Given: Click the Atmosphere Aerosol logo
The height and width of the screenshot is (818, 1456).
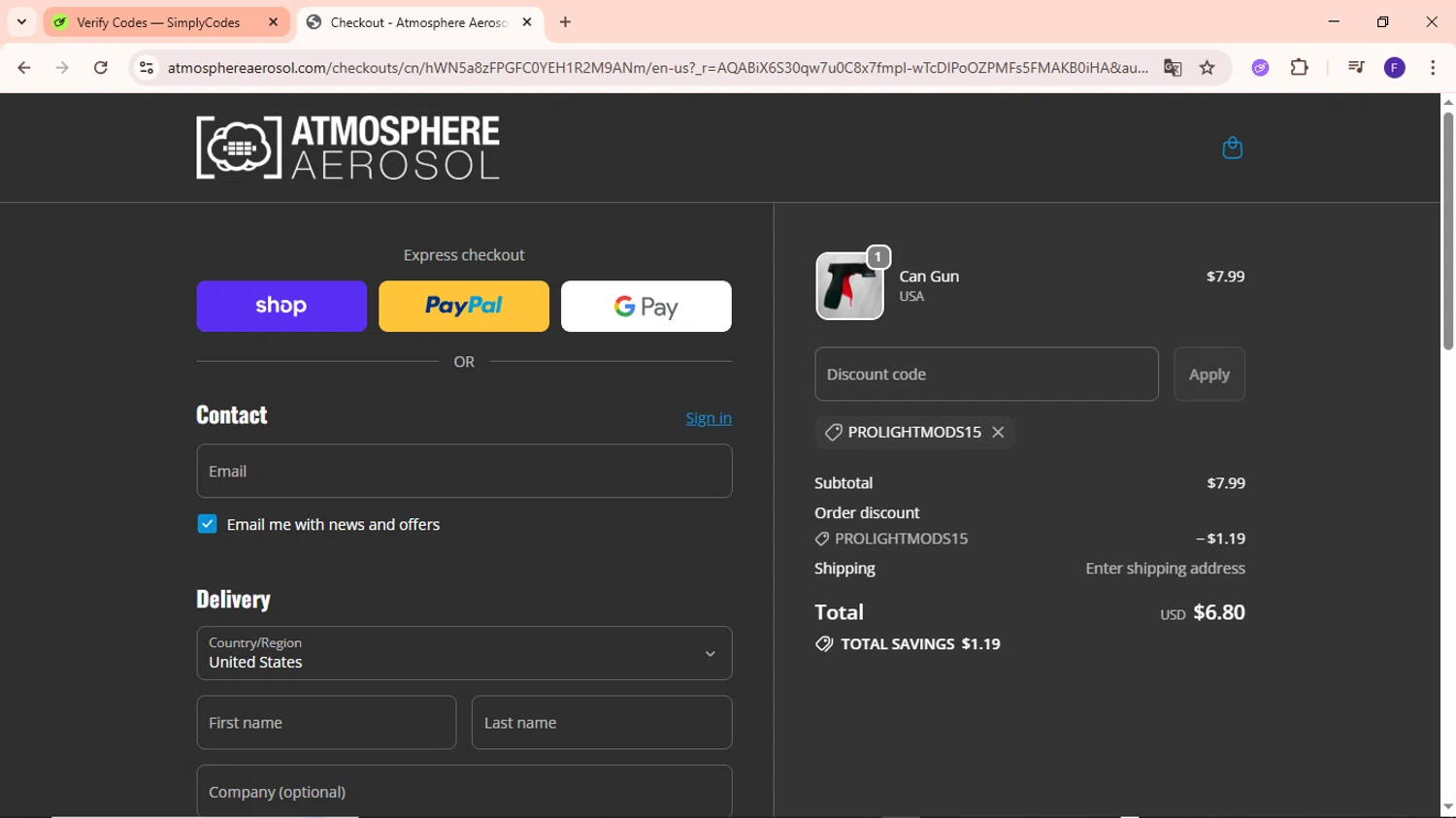Looking at the screenshot, I should point(347,147).
